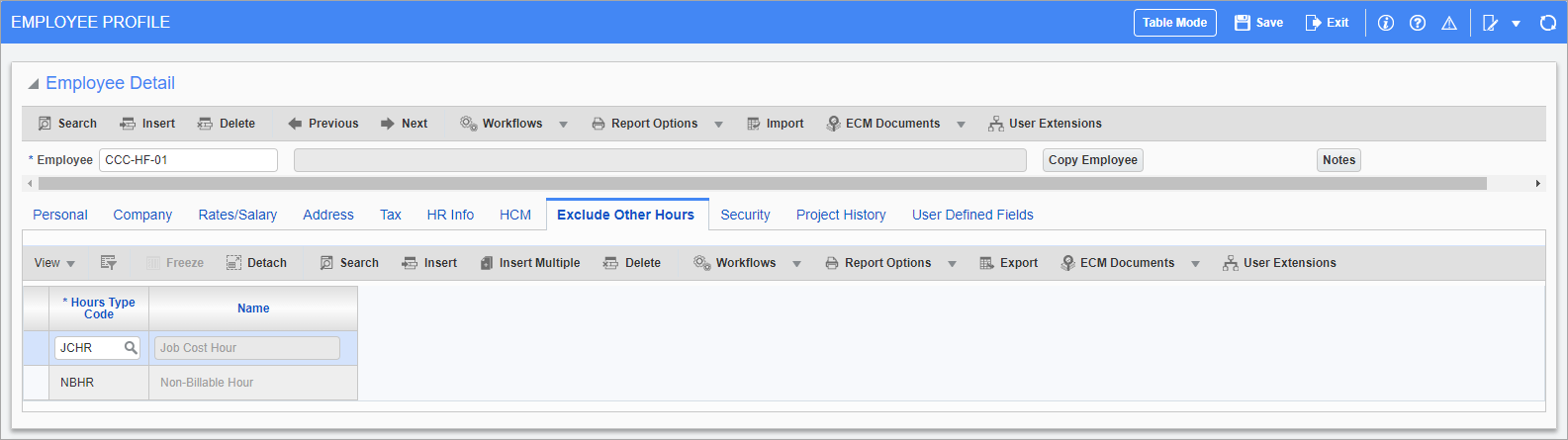Collapse the Employee Detail section
The image size is (1568, 440).
[x=34, y=84]
